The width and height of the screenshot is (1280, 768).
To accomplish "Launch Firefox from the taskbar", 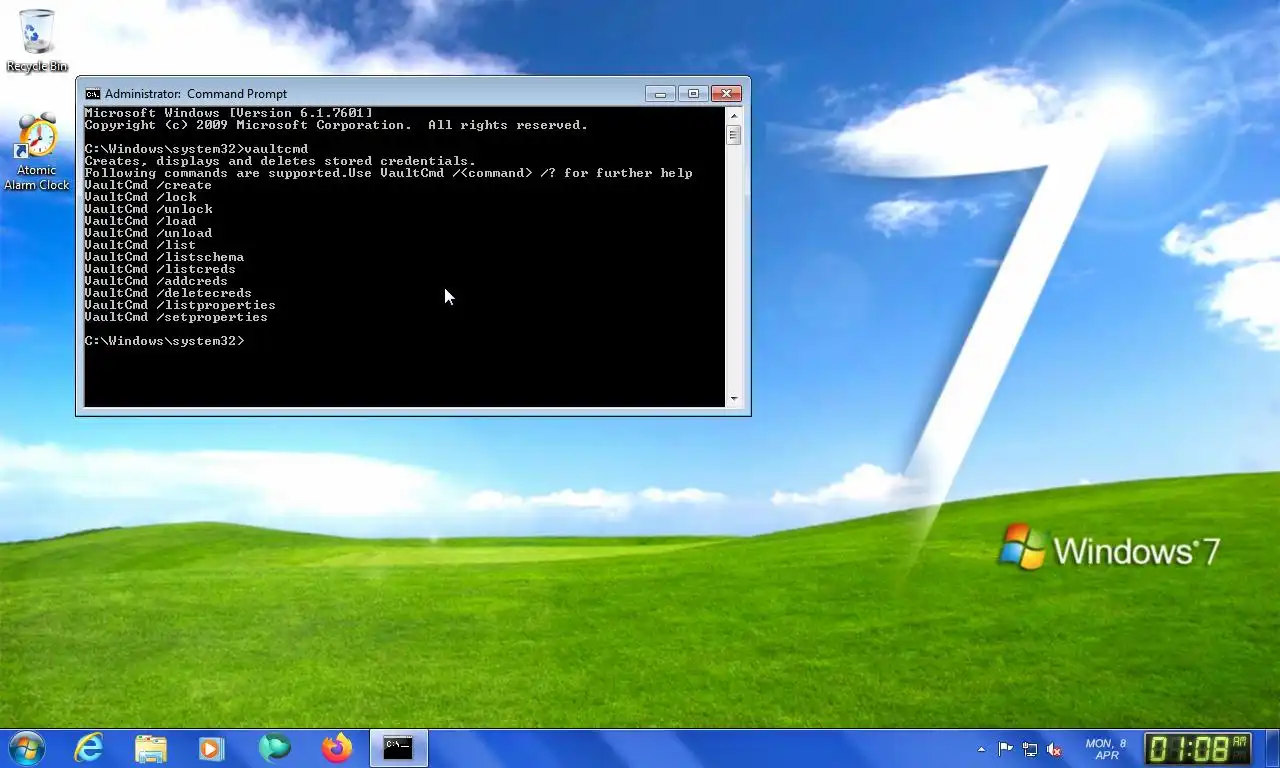I will pyautogui.click(x=337, y=748).
